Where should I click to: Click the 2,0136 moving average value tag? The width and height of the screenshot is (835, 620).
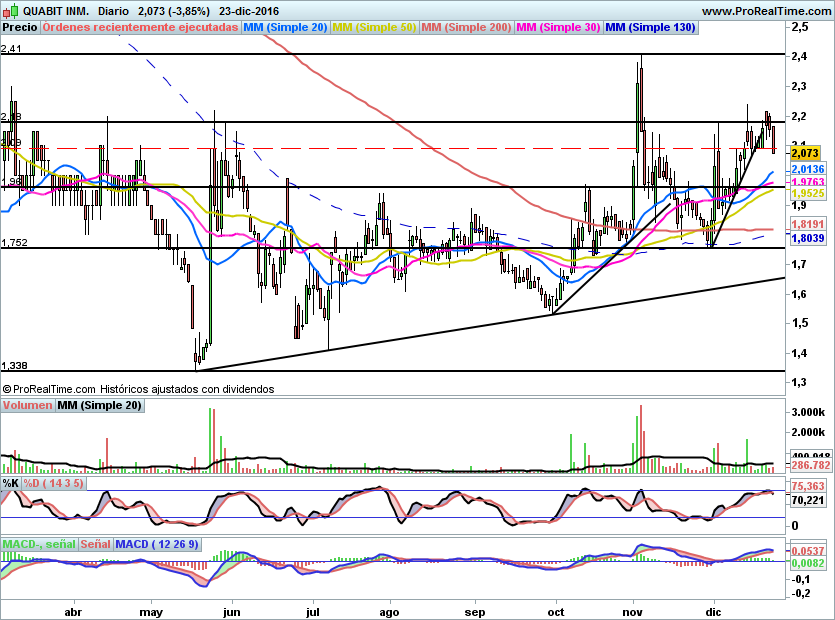pos(806,170)
